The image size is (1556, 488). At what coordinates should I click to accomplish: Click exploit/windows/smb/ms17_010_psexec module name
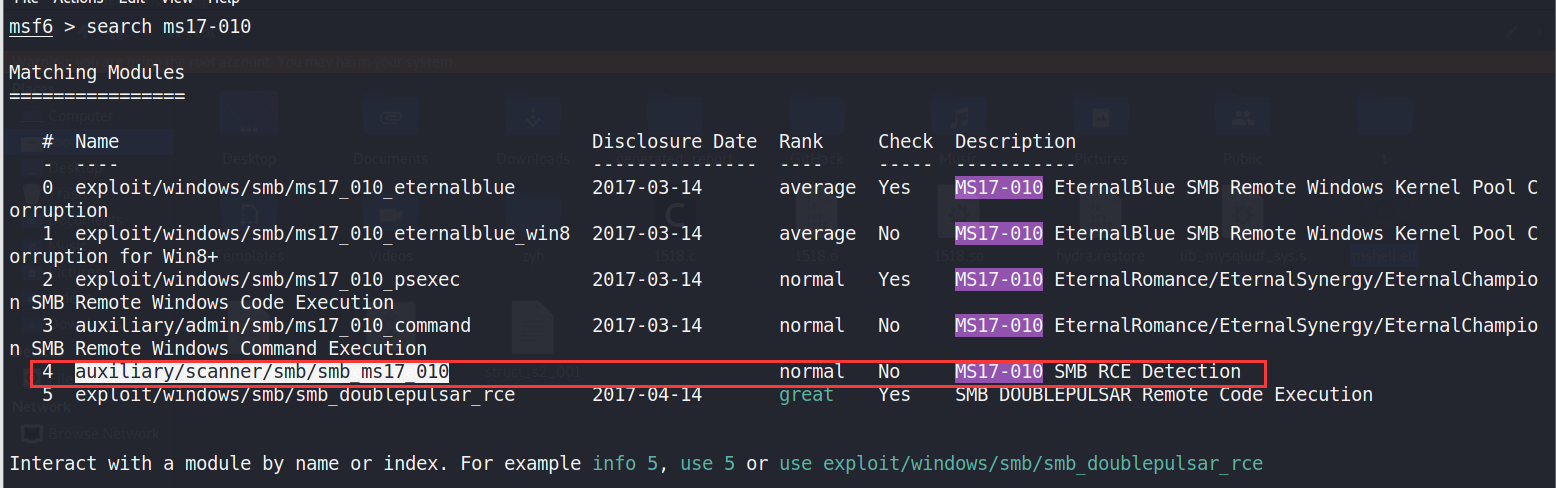click(267, 280)
